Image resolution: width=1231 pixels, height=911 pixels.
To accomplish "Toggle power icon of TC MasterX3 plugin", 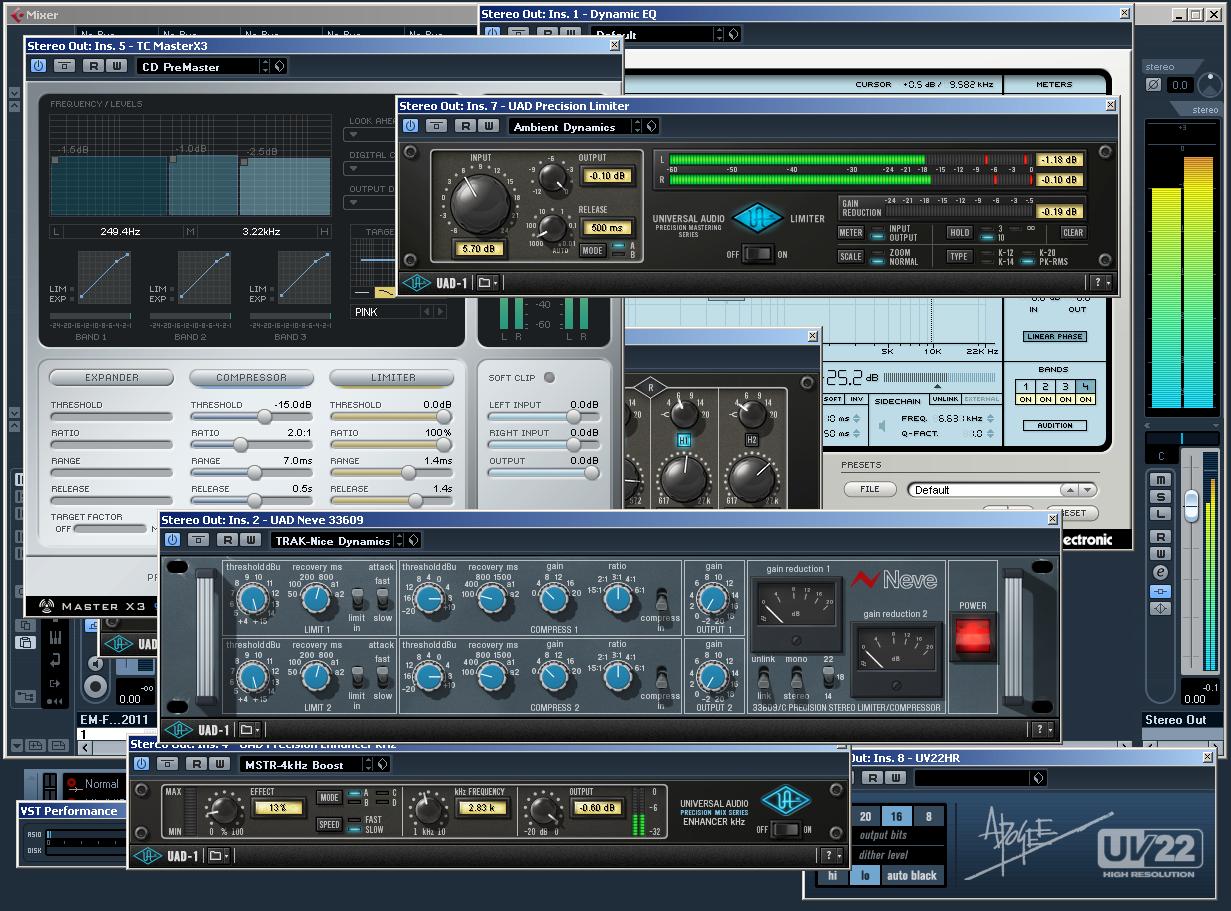I will click(38, 66).
